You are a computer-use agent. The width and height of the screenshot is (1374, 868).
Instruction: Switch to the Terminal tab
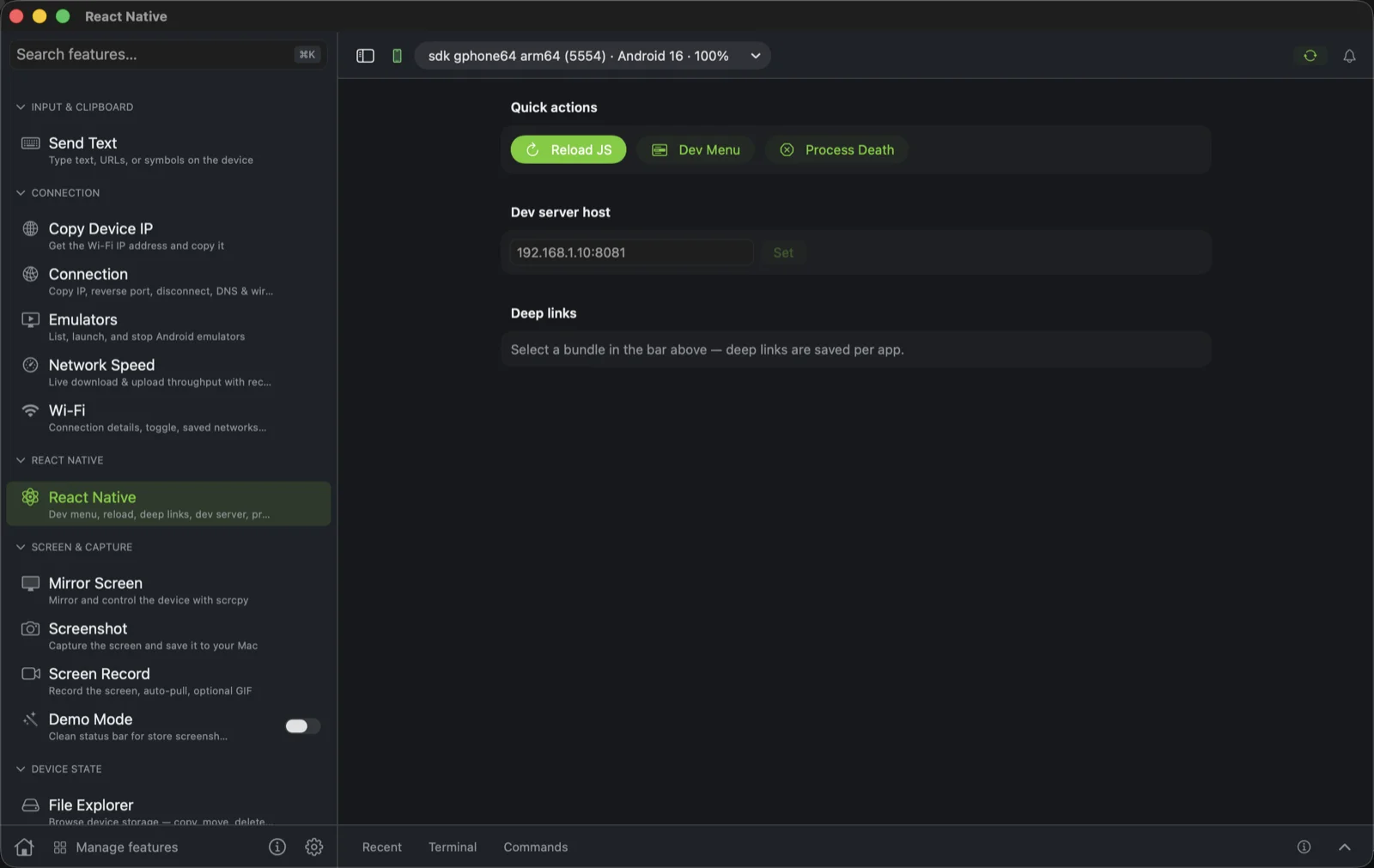(x=453, y=847)
